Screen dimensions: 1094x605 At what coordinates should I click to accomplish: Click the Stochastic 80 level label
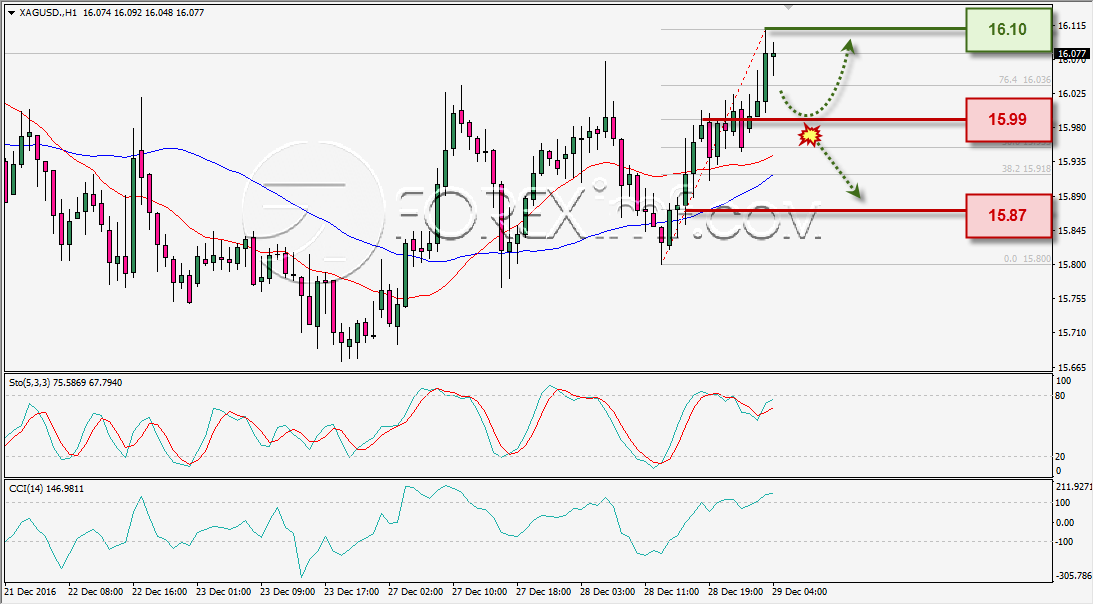[x=1061, y=396]
